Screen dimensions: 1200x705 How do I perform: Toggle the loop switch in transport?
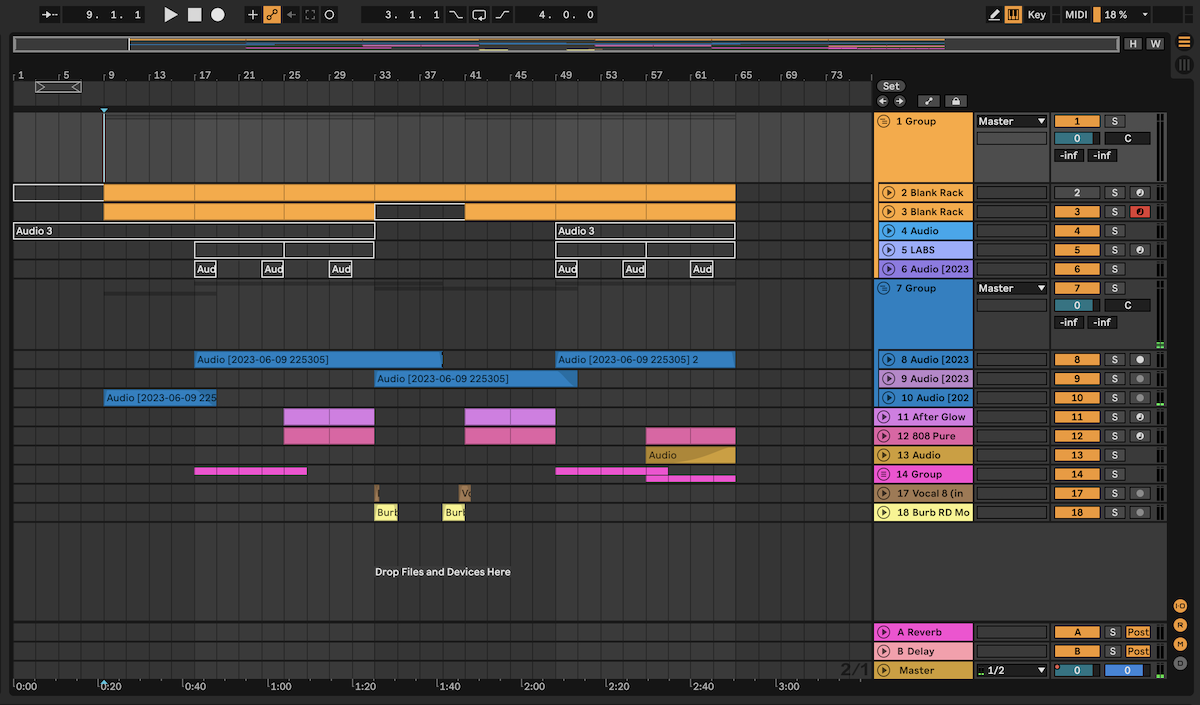(479, 15)
